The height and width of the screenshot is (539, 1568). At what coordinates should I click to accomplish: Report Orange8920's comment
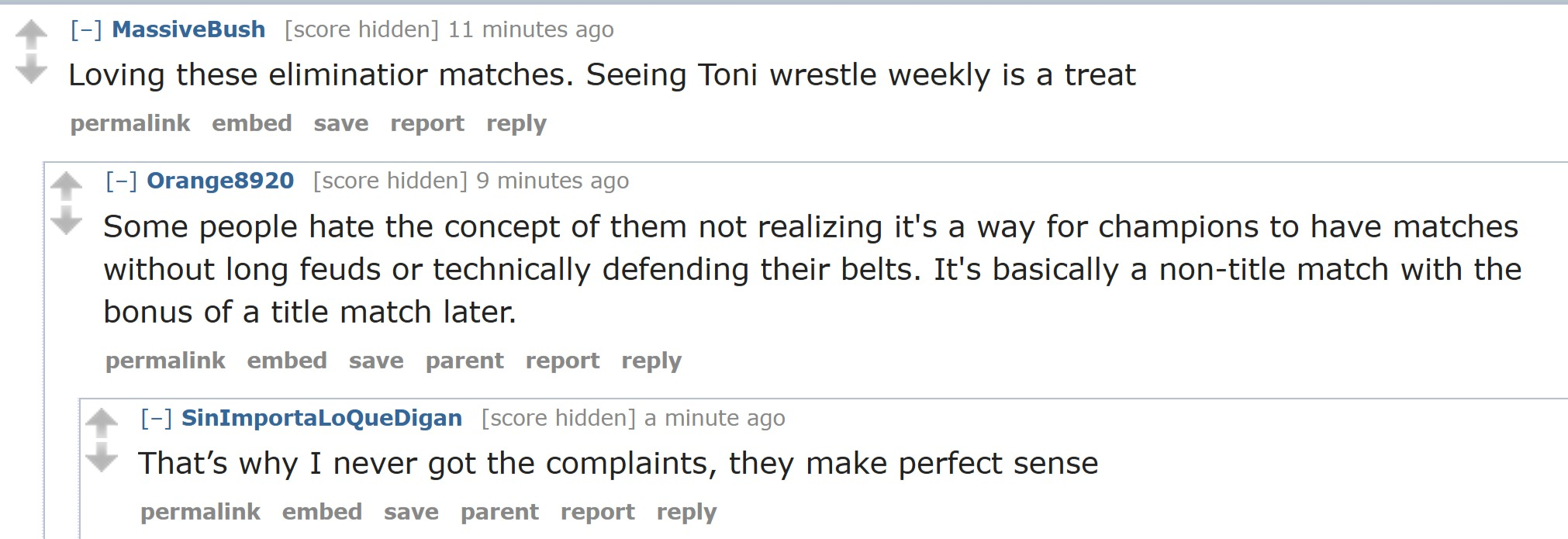tap(562, 361)
